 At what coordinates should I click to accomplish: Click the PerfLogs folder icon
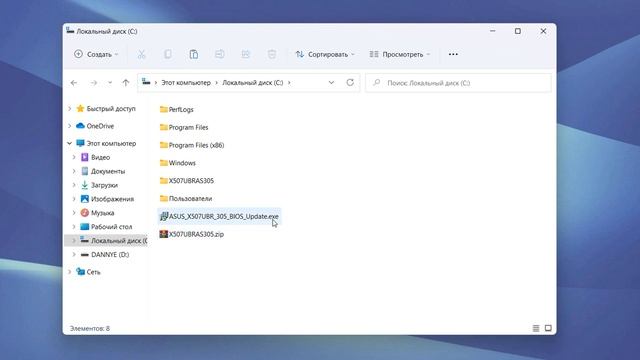[164, 109]
